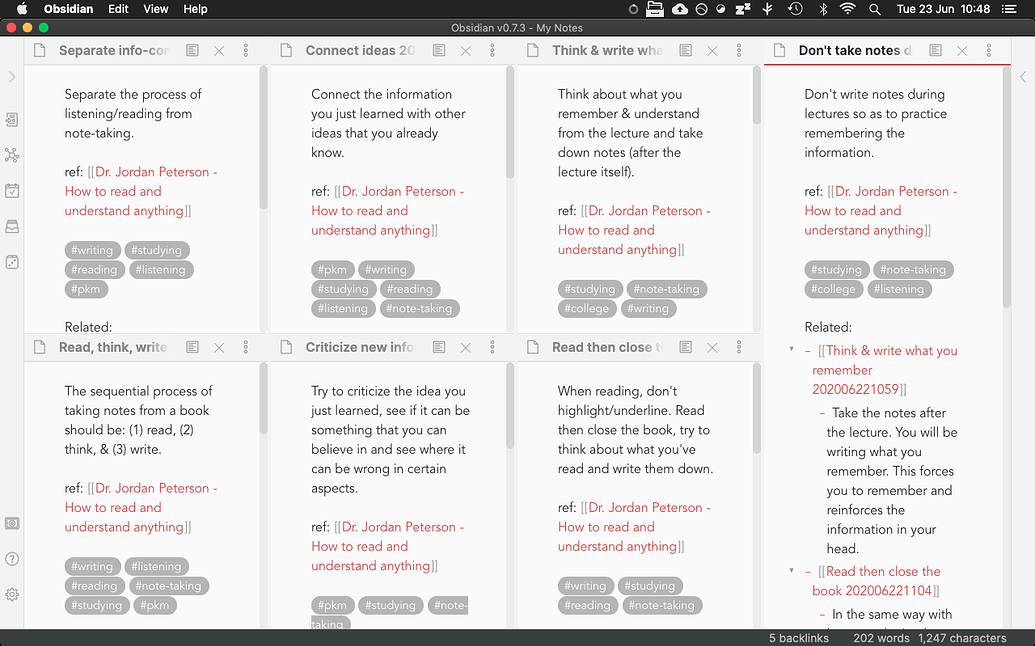Open the Edit menu
The width and height of the screenshot is (1035, 646).
click(x=117, y=8)
